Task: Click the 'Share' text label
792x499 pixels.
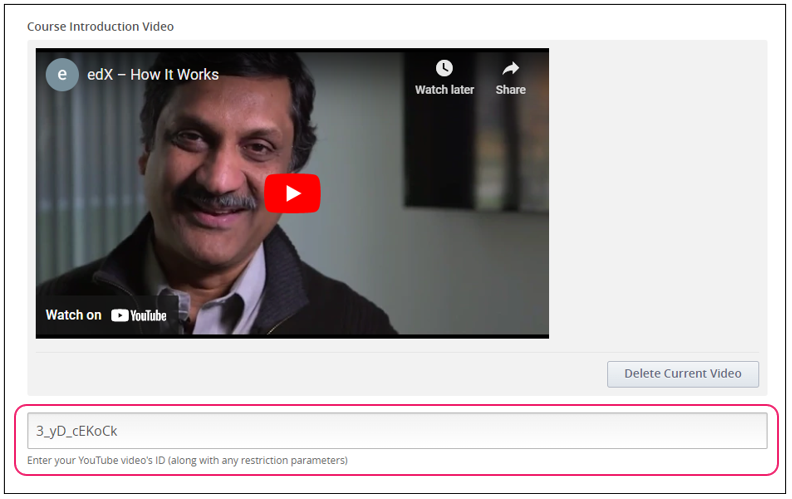Action: pos(510,90)
